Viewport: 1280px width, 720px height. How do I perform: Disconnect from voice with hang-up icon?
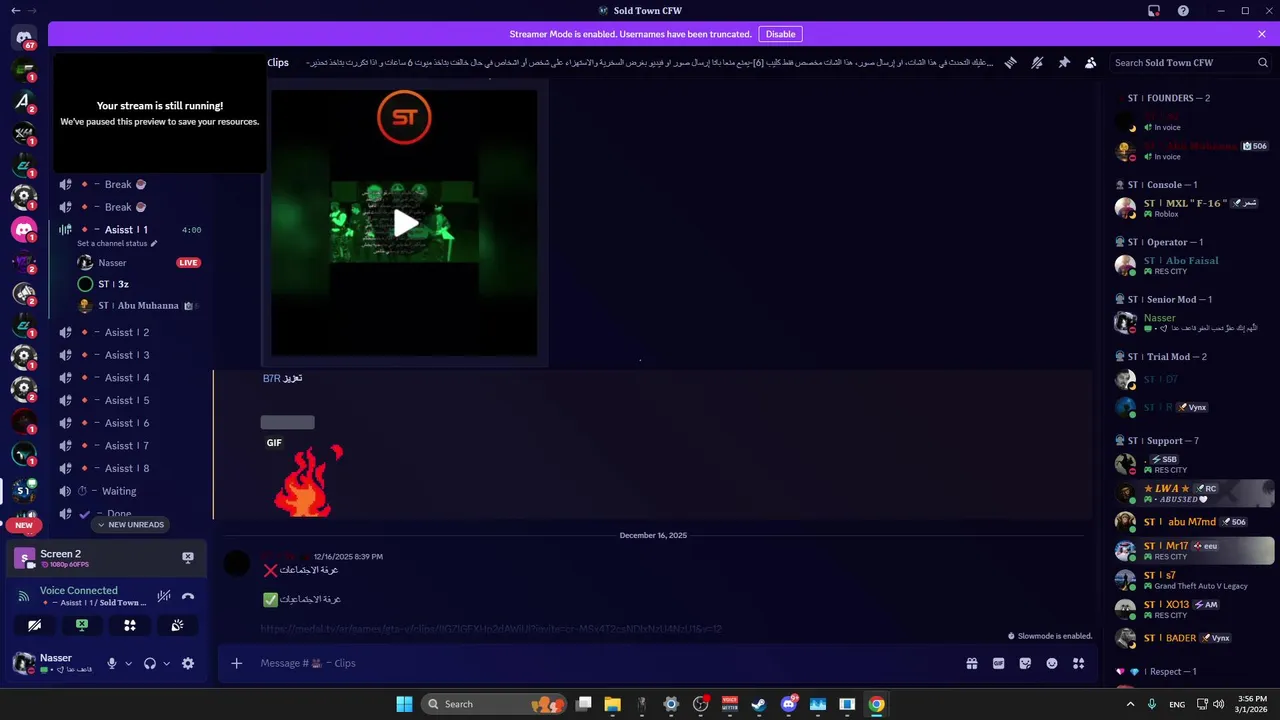coord(187,596)
